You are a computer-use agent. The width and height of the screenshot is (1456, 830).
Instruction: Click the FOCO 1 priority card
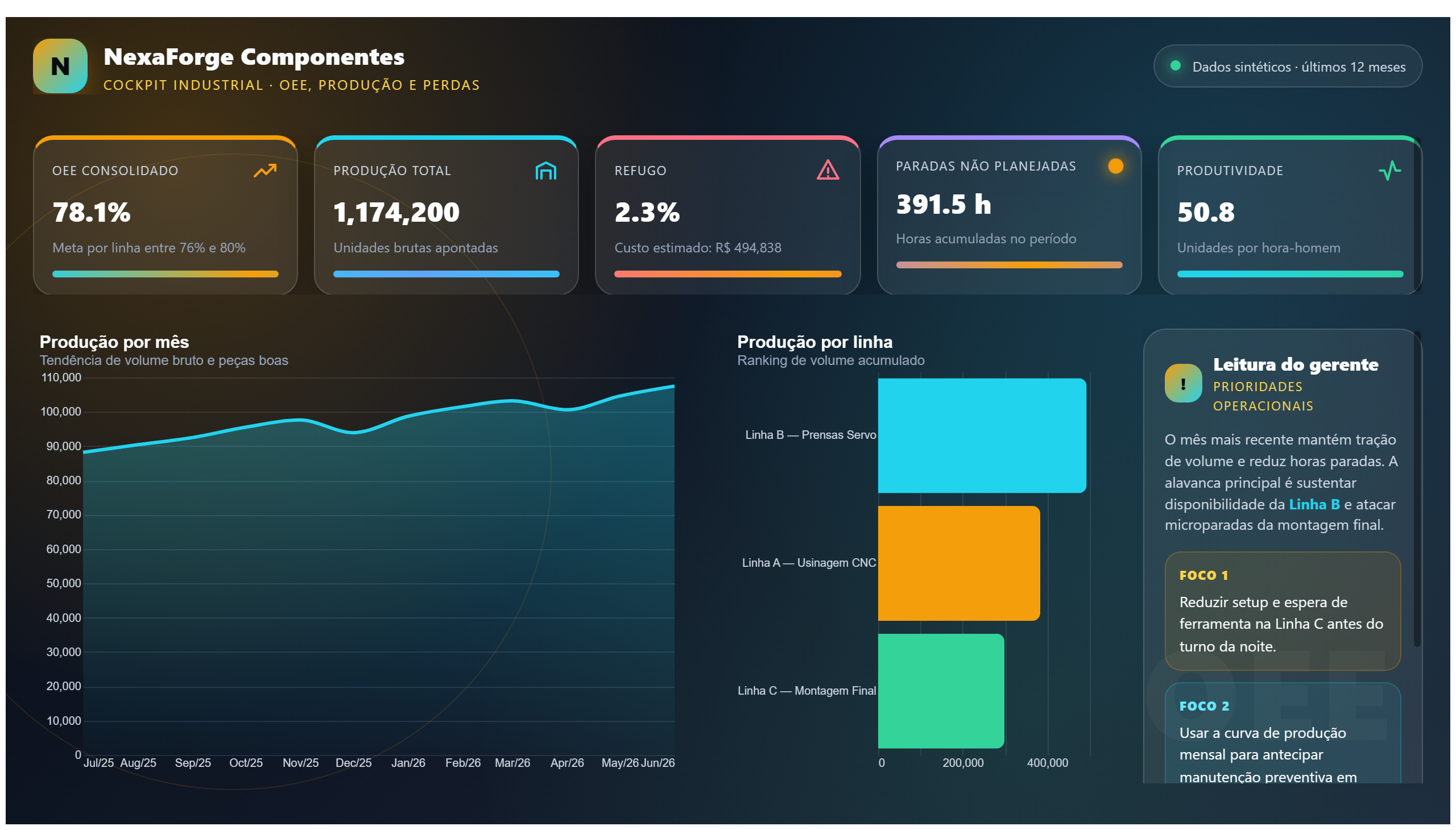(x=1282, y=611)
